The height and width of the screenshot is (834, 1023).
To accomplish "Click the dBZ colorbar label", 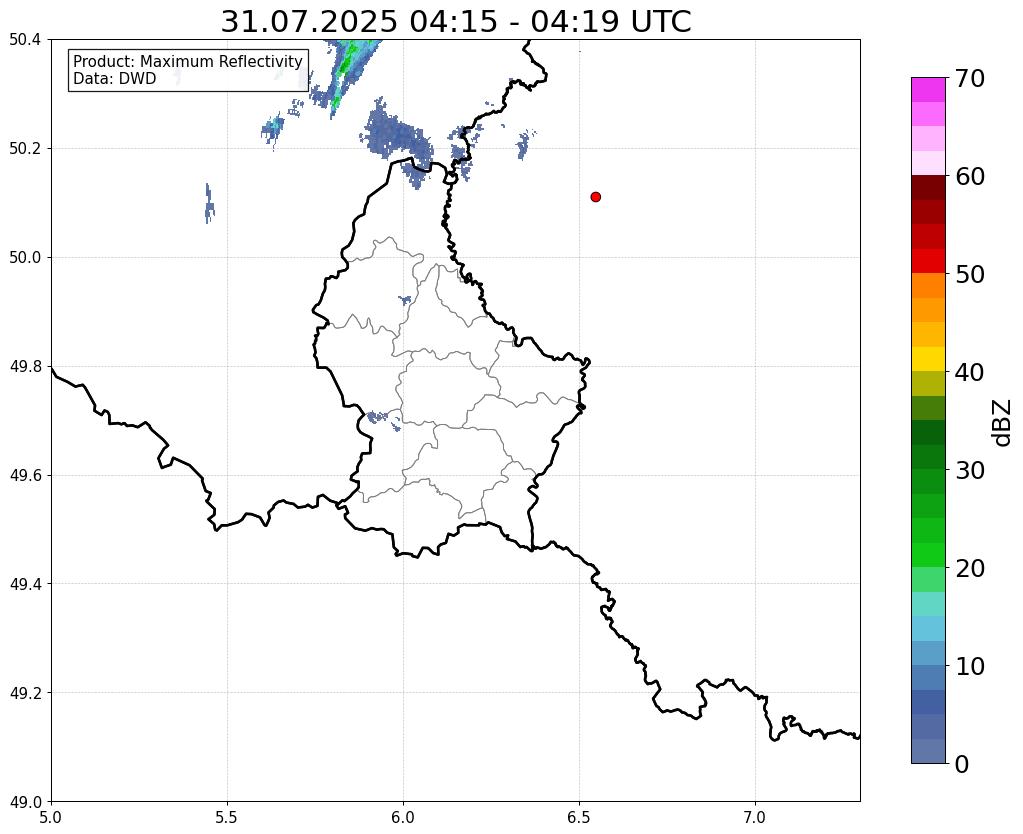I will 1003,423.
